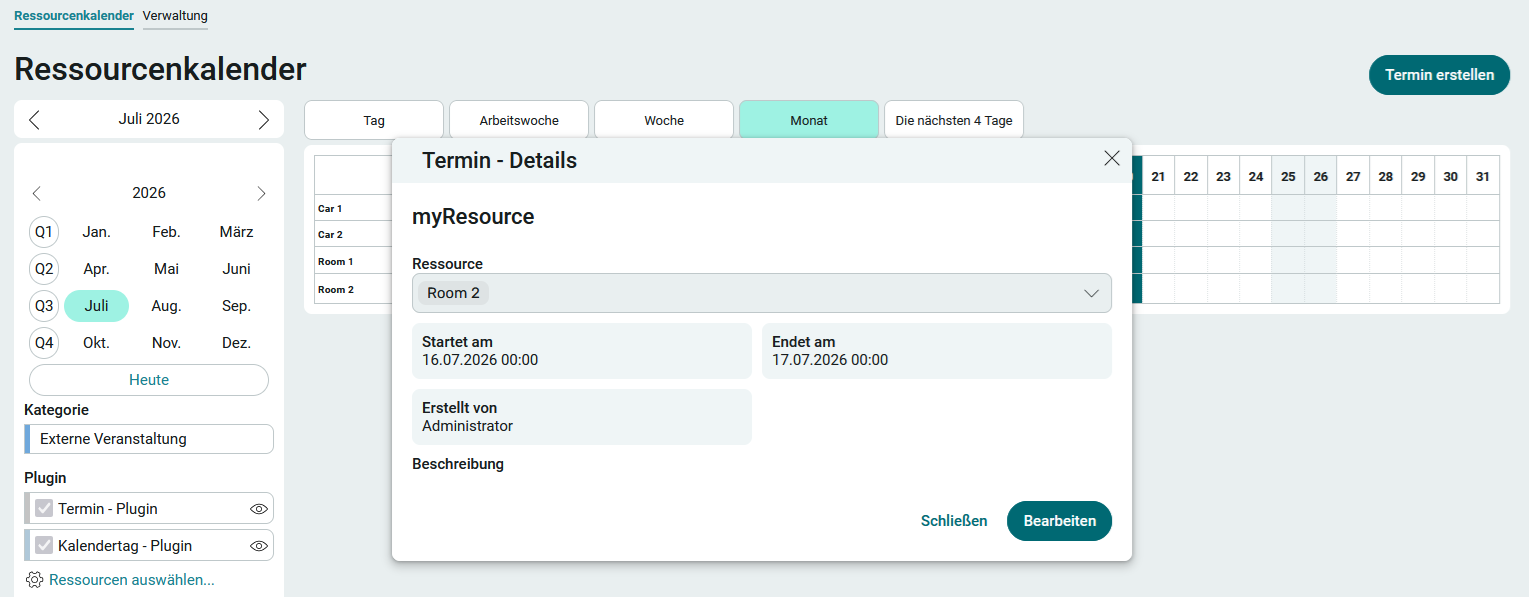The height and width of the screenshot is (597, 1529).
Task: Click the Kalendertag - Plugin label
Action: (x=125, y=546)
